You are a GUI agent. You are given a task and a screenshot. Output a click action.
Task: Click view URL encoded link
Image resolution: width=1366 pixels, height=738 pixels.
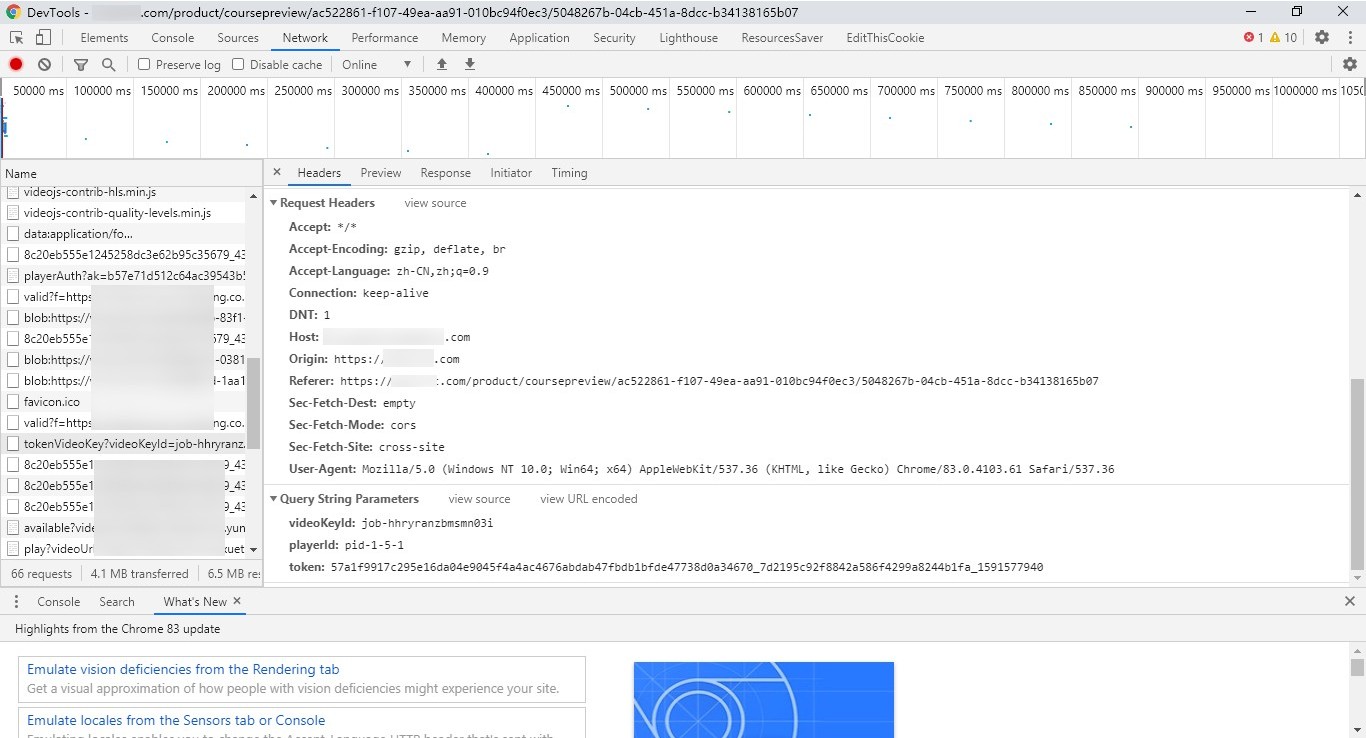click(x=588, y=499)
